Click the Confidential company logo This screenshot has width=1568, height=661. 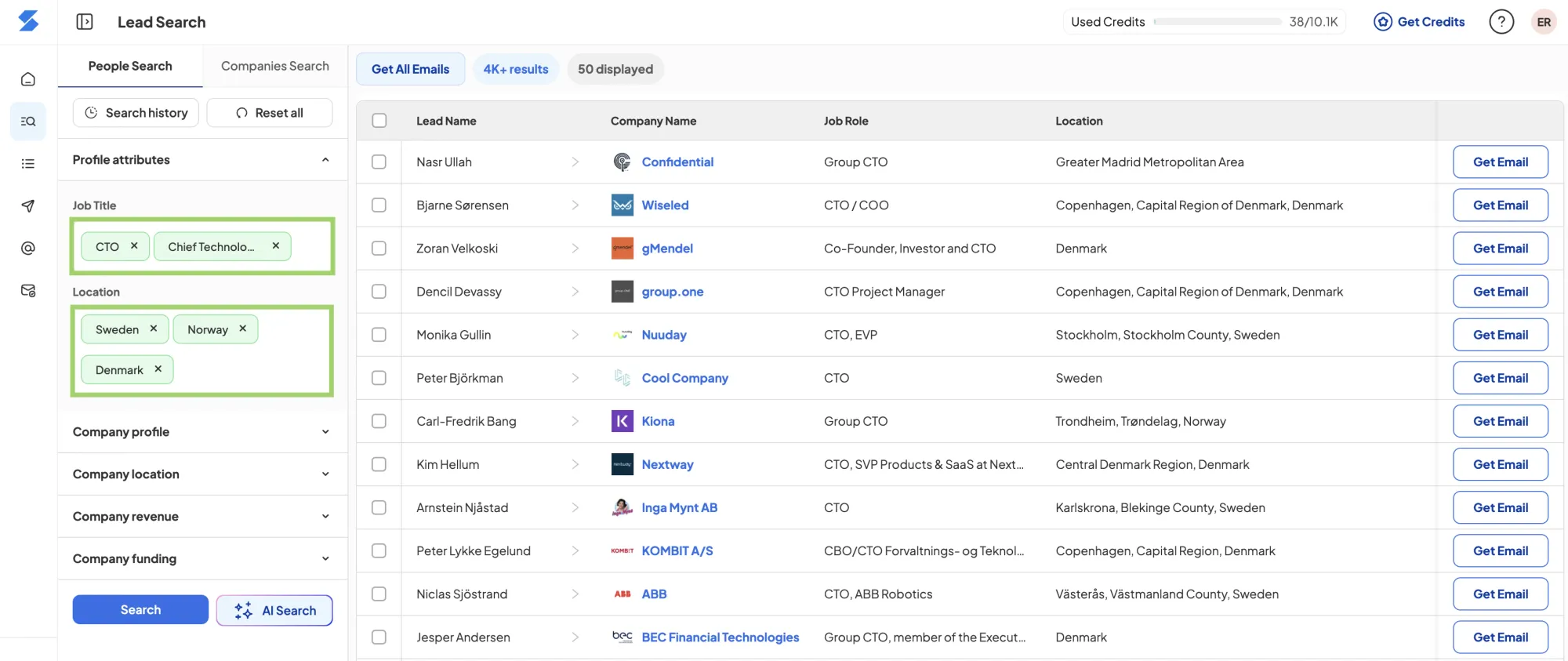click(x=622, y=162)
